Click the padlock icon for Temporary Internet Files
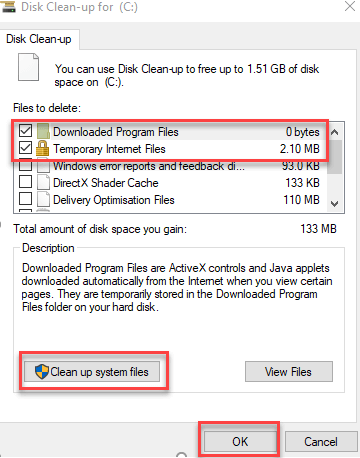Screen dimensions: 360x458 43,148
